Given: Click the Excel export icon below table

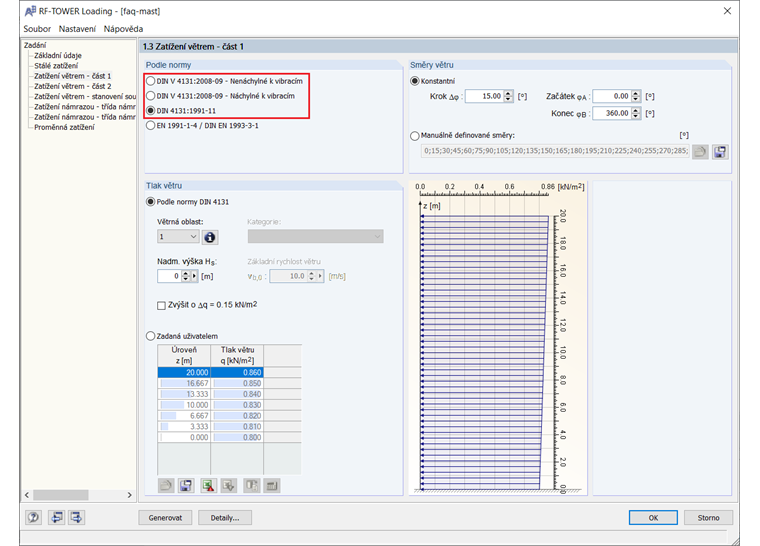Looking at the screenshot, I should click(x=208, y=485).
